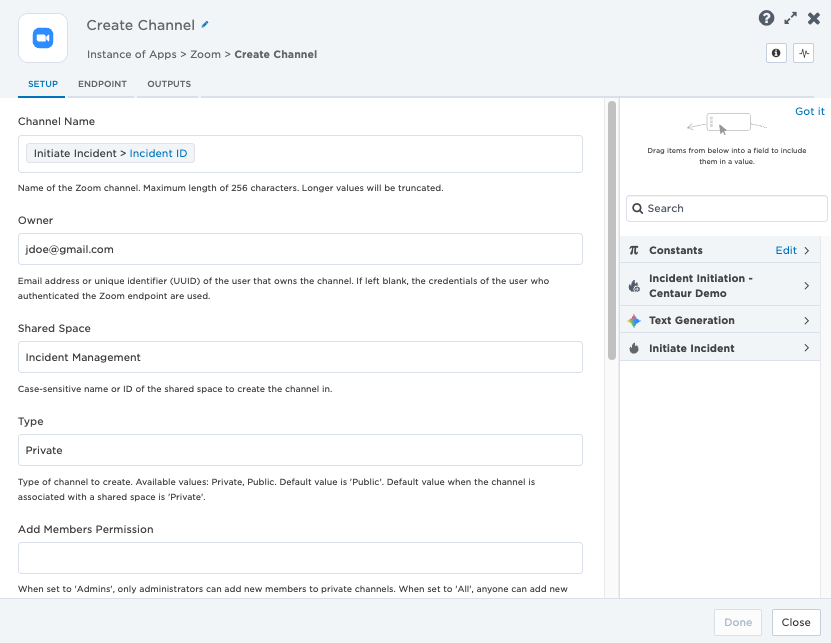
Task: Click inside the Channel Name field
Action: pos(300,154)
